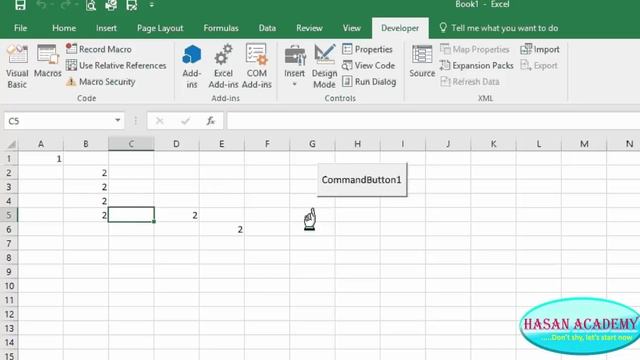Select row 1 header
The width and height of the screenshot is (640, 360).
click(9, 158)
